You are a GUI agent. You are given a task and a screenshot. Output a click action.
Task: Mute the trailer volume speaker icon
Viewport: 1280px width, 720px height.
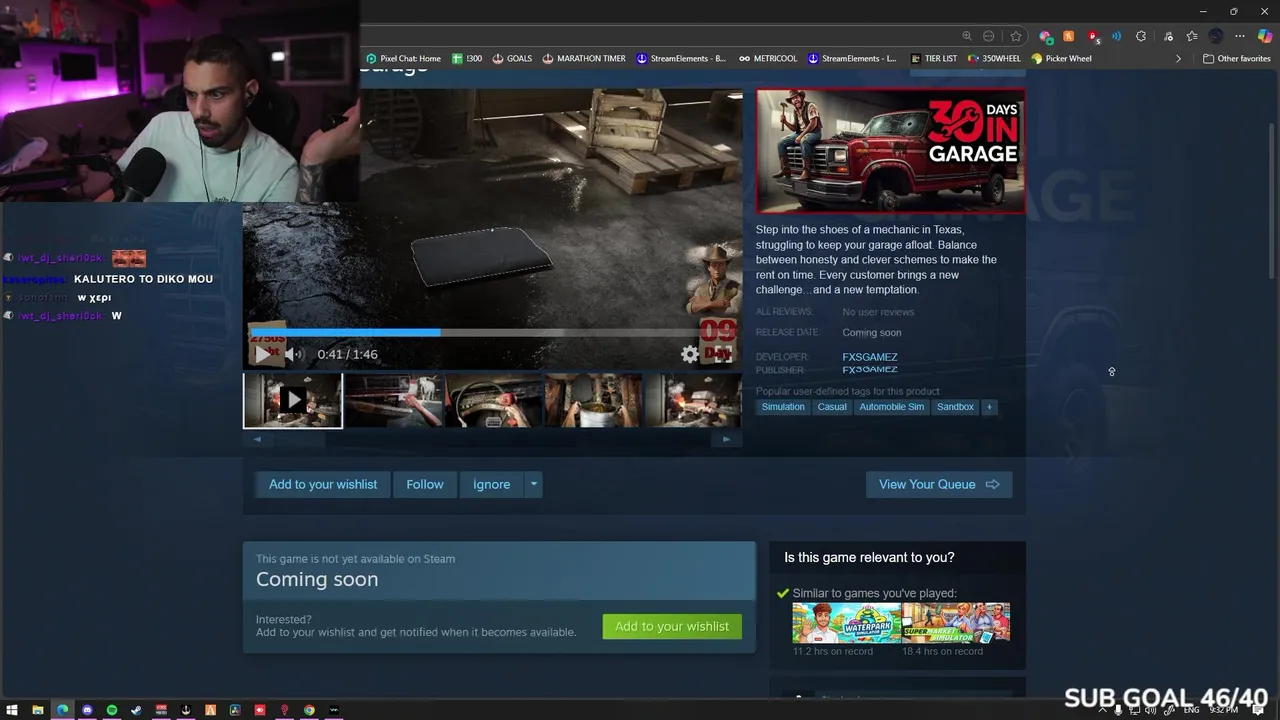pyautogui.click(x=293, y=354)
